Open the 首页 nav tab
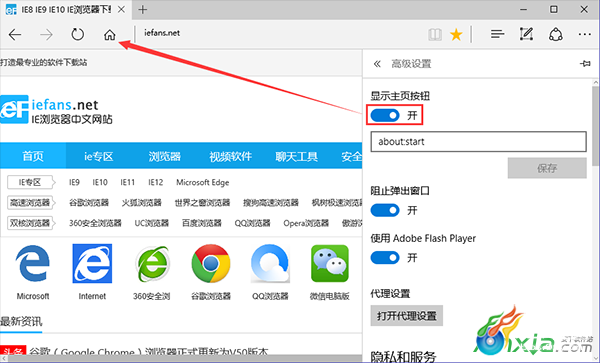 click(33, 156)
